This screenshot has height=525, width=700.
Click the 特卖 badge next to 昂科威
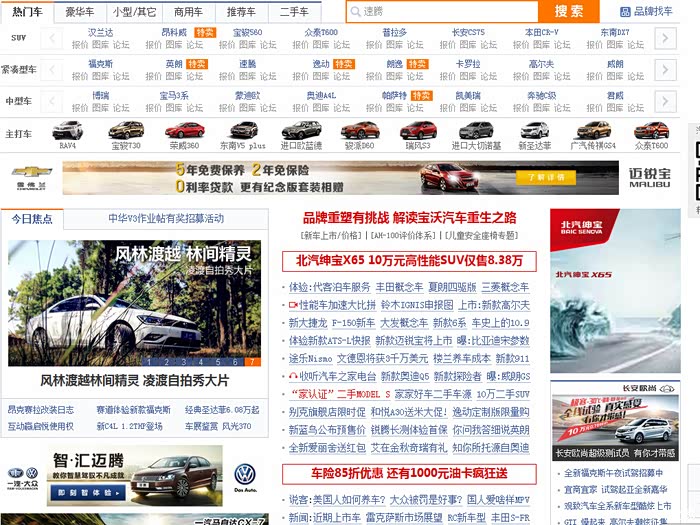(205, 33)
